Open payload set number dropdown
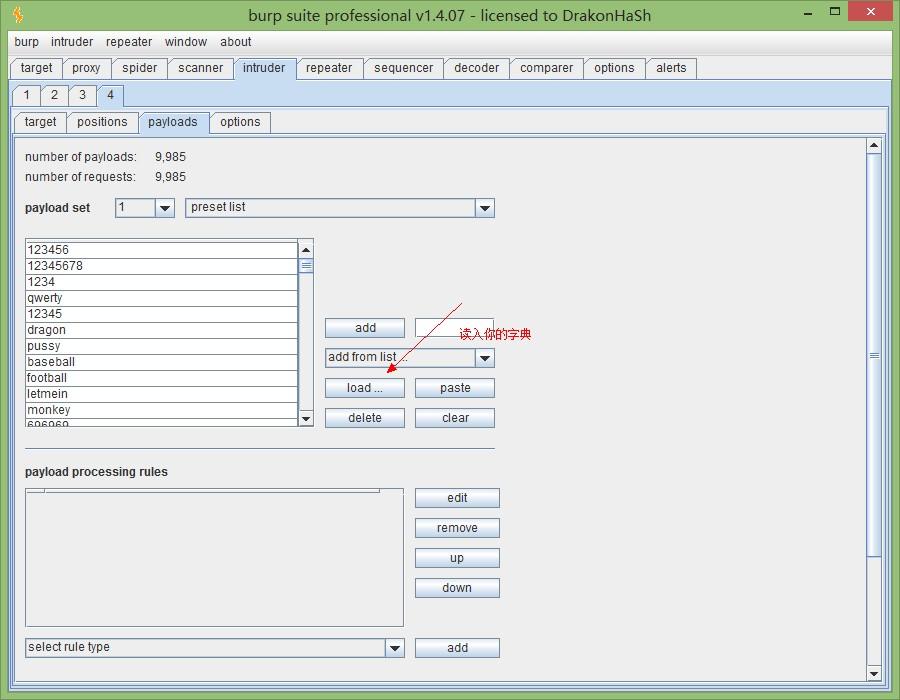900x700 pixels. click(165, 208)
